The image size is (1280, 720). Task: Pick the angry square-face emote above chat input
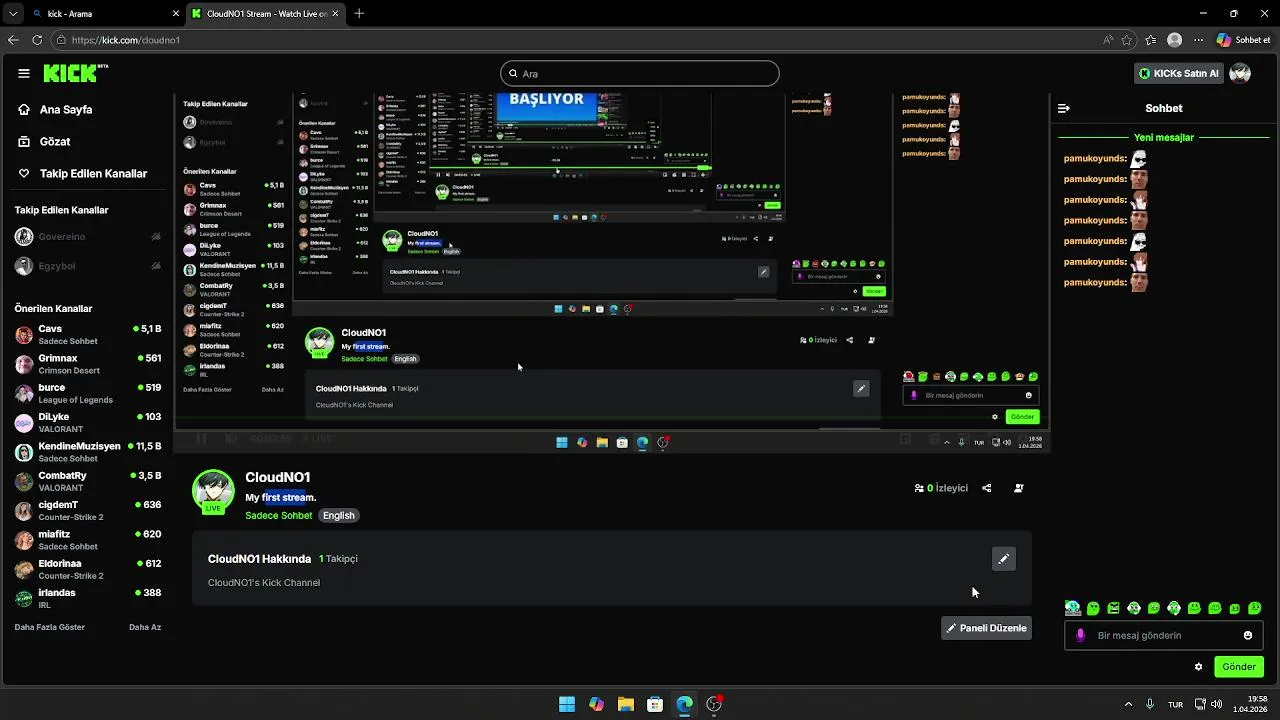point(1113,608)
